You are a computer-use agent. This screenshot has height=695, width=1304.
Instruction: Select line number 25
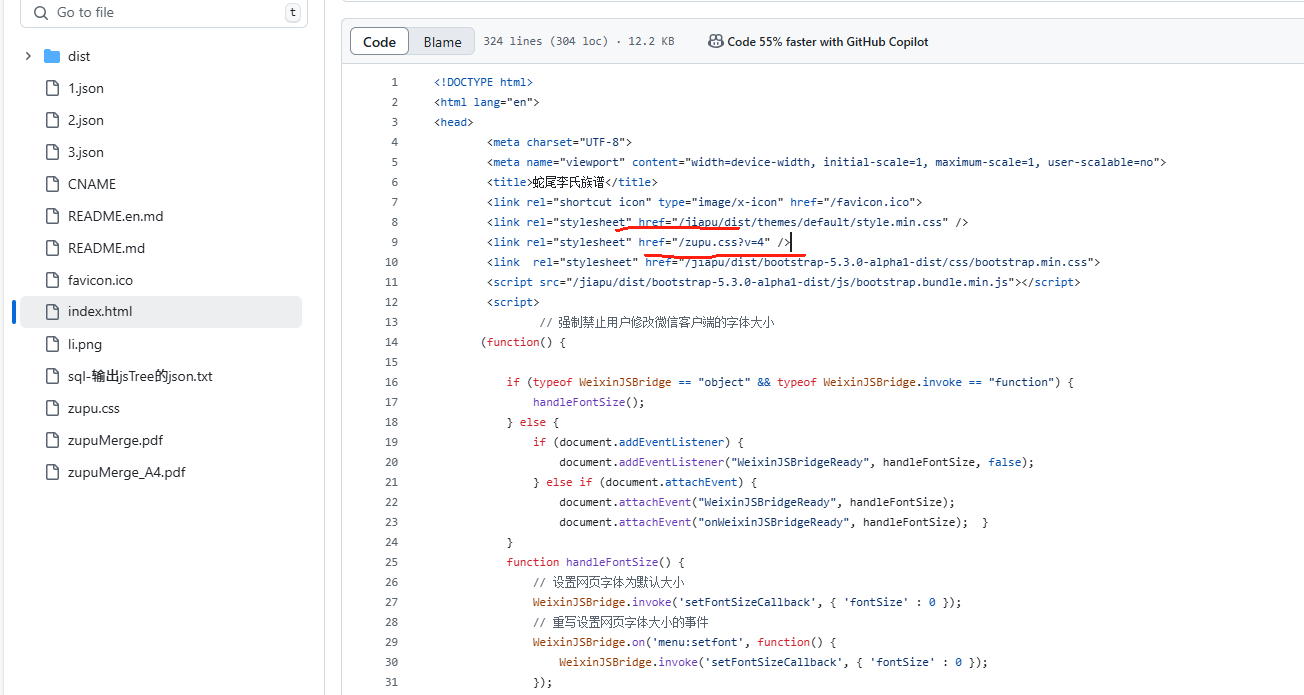pos(391,562)
